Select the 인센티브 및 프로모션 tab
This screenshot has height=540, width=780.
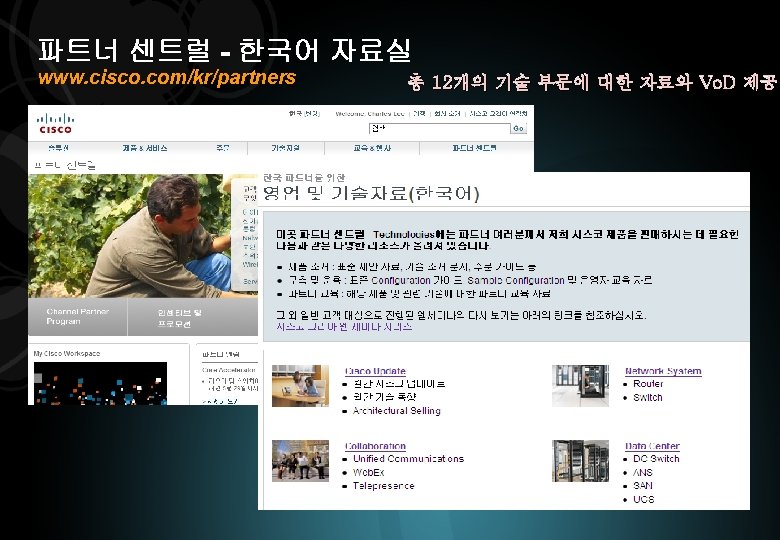tap(179, 318)
